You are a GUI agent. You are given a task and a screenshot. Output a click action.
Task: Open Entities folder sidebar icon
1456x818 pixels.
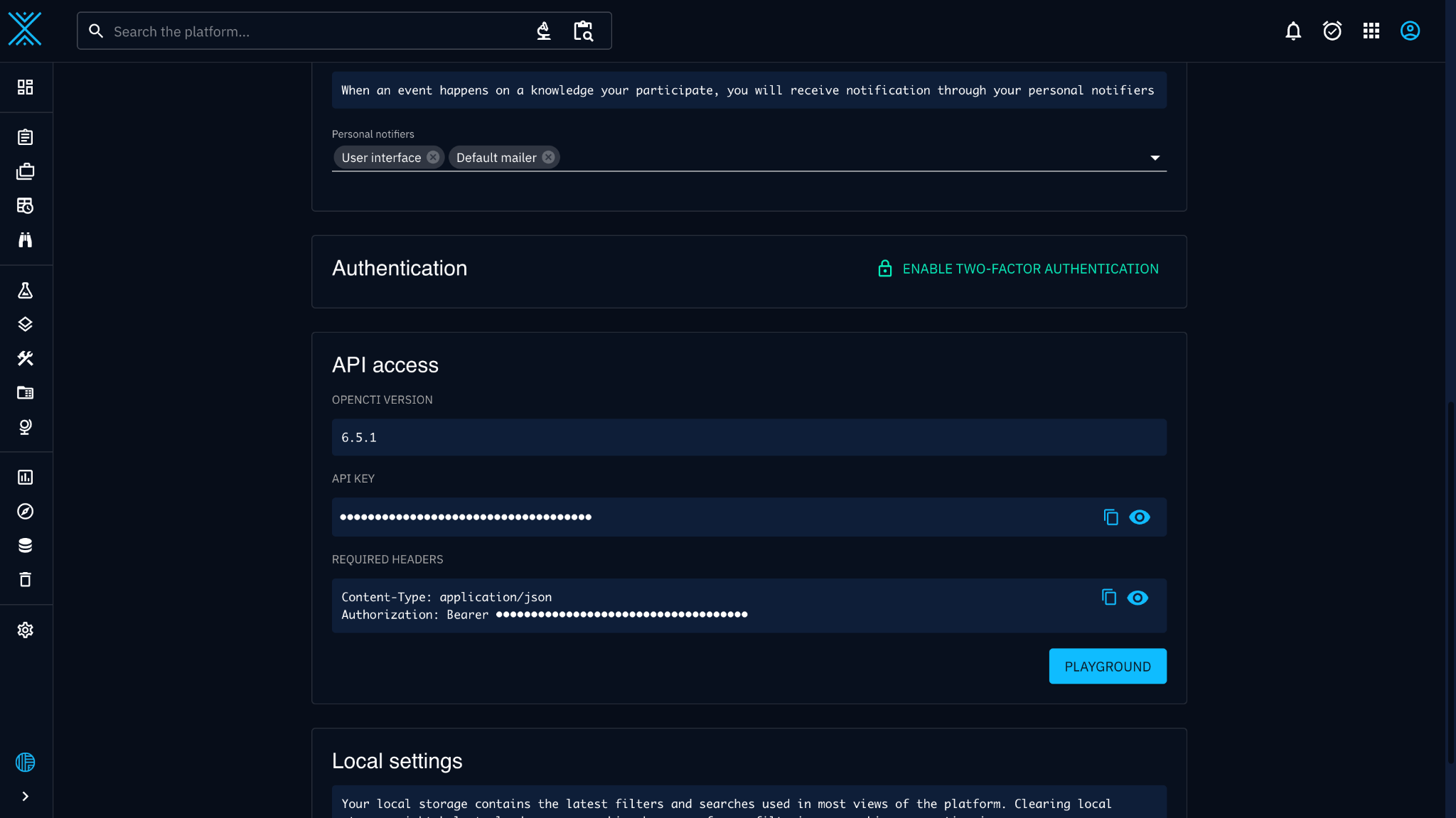(x=26, y=392)
